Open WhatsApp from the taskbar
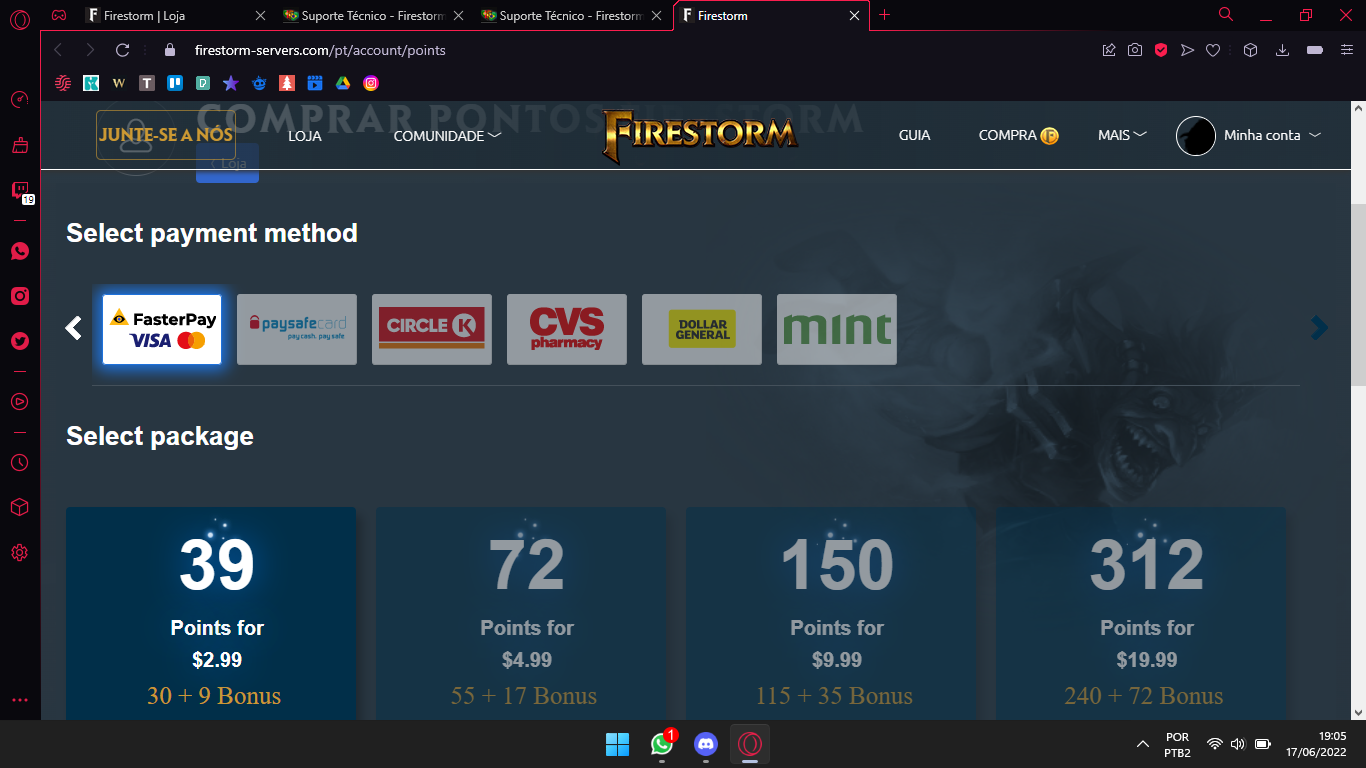This screenshot has width=1366, height=768. click(662, 744)
